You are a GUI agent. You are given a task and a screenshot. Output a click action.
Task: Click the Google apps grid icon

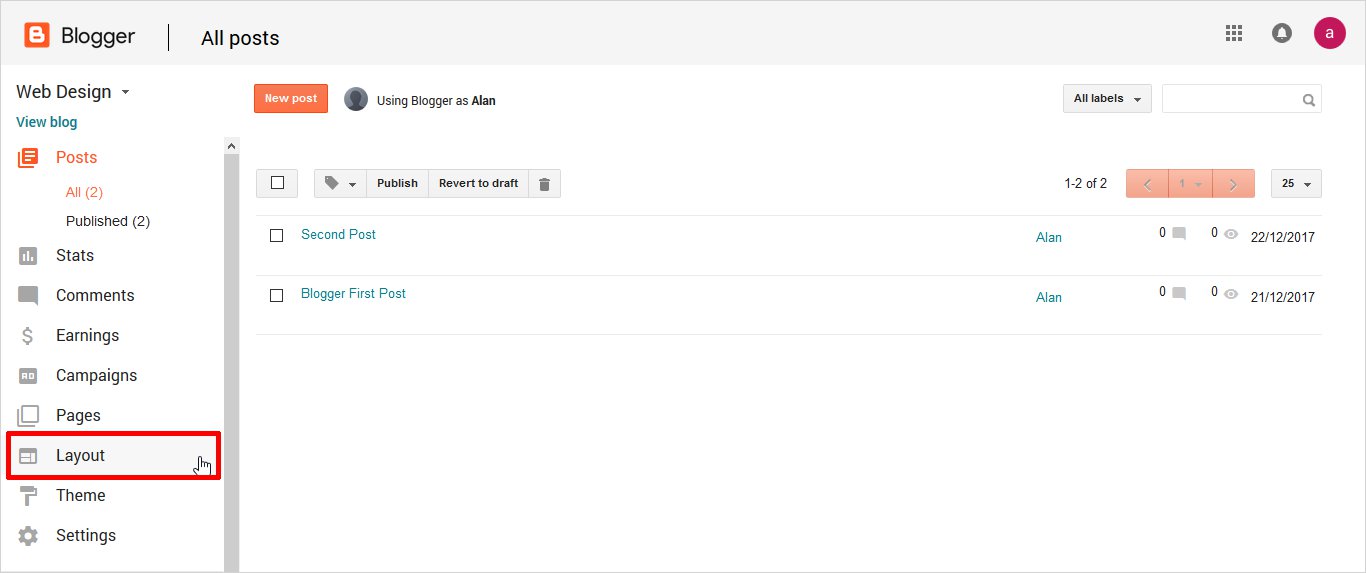click(1233, 33)
